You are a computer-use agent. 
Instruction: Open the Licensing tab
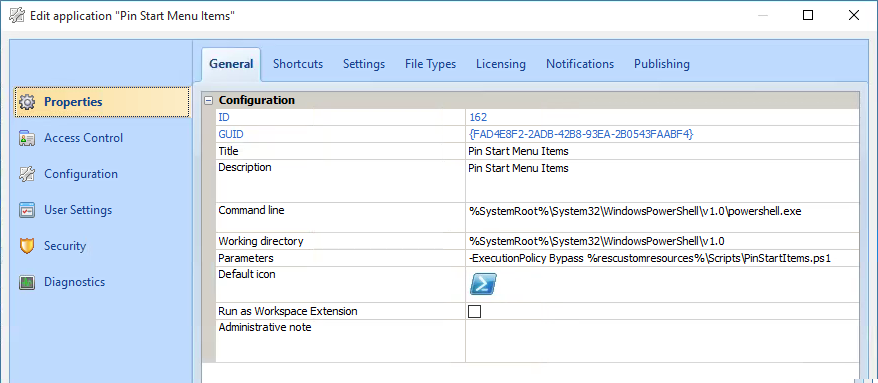tap(501, 64)
